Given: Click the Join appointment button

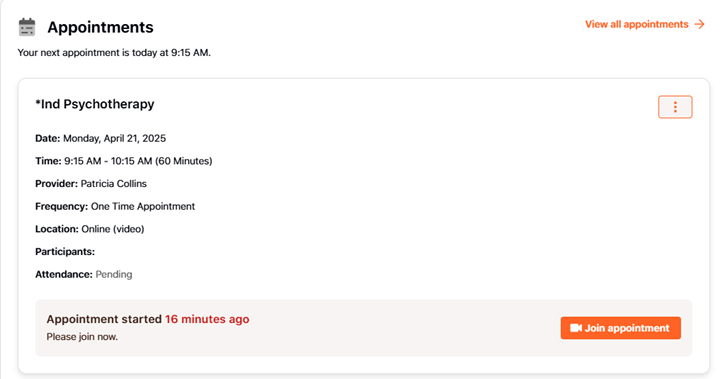Looking at the screenshot, I should [620, 328].
